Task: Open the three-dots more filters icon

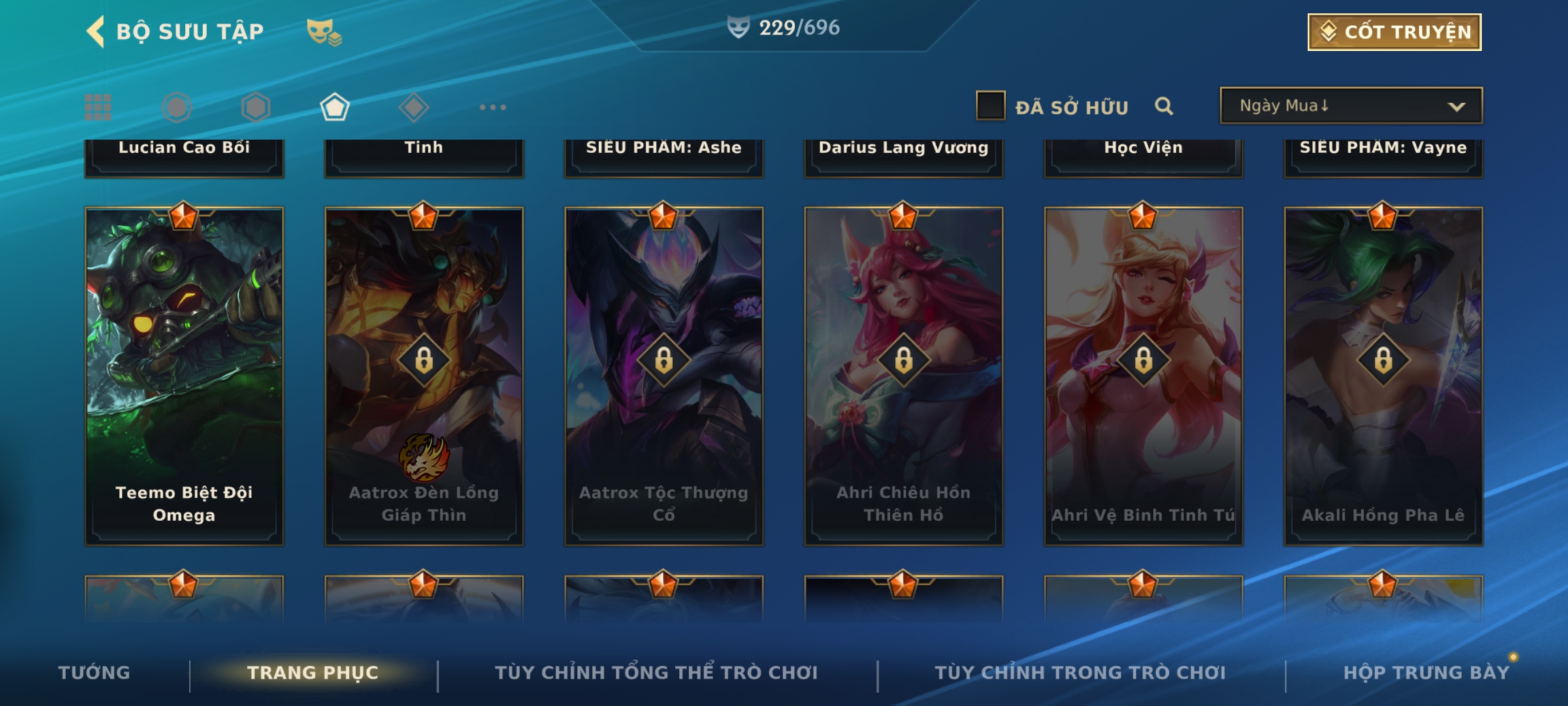Action: click(x=493, y=107)
